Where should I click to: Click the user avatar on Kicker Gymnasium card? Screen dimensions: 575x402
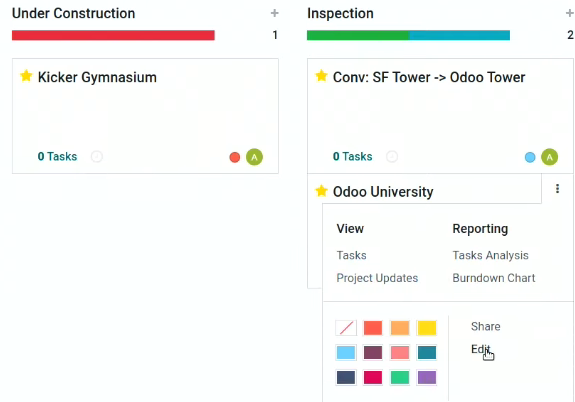254,157
